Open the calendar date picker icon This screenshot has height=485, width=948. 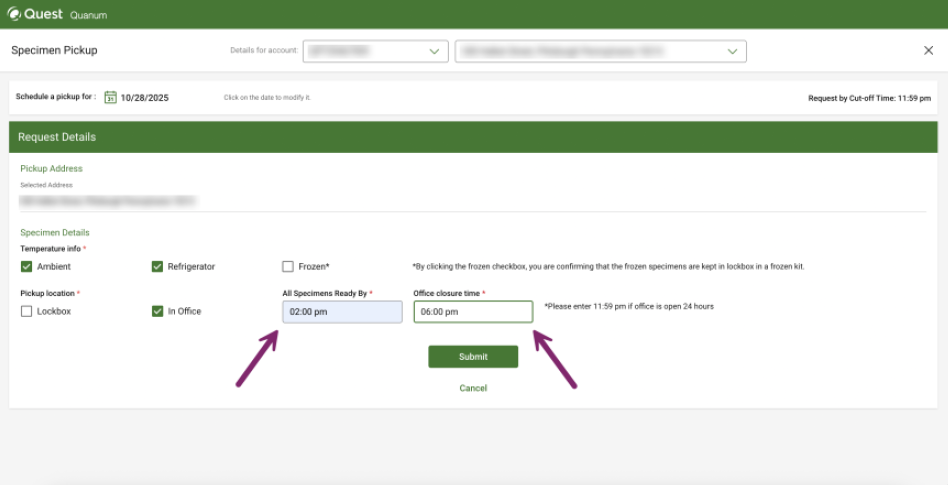tap(111, 97)
